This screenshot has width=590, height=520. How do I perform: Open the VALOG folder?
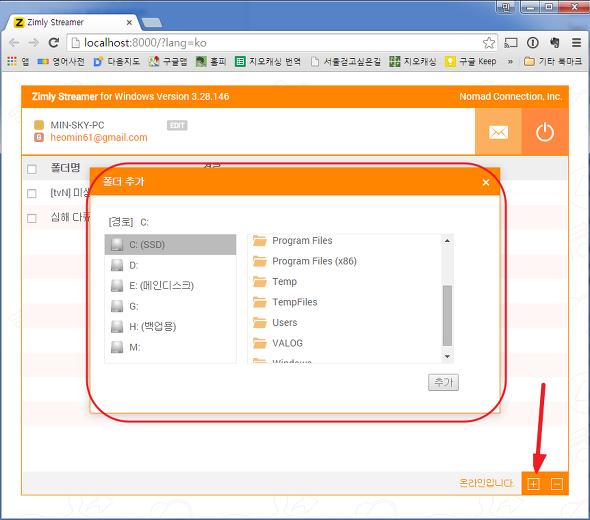(x=278, y=343)
